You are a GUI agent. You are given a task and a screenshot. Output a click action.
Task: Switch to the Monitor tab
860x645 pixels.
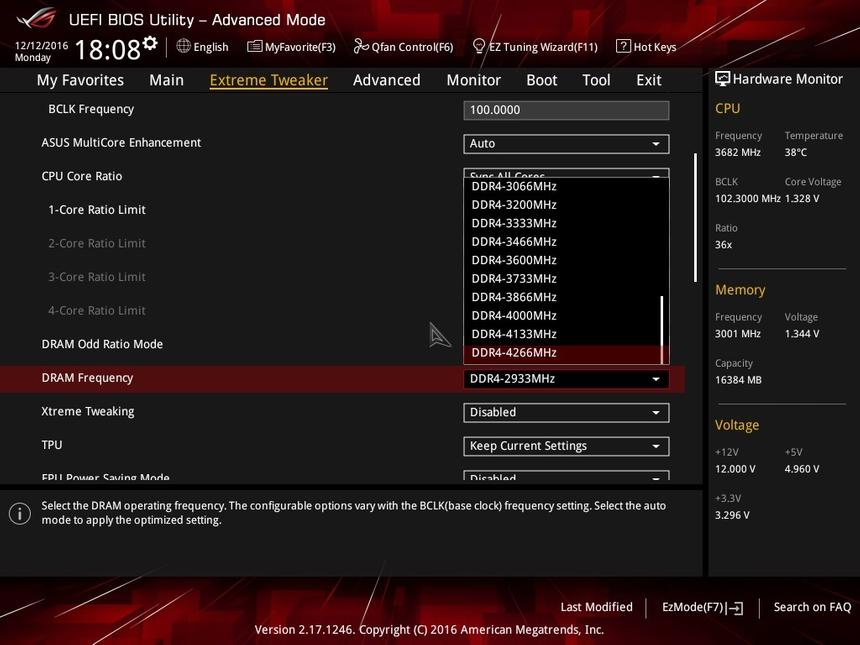pos(473,80)
